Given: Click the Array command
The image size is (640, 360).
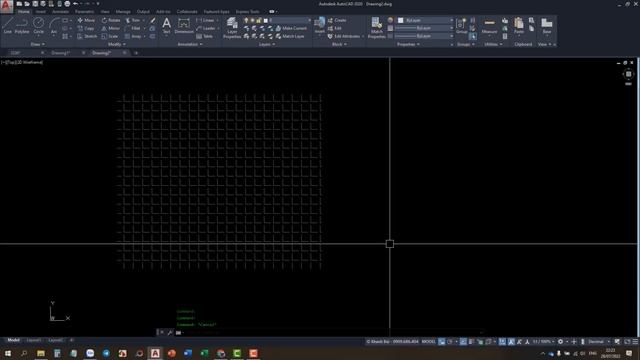Looking at the screenshot, I should [x=133, y=36].
